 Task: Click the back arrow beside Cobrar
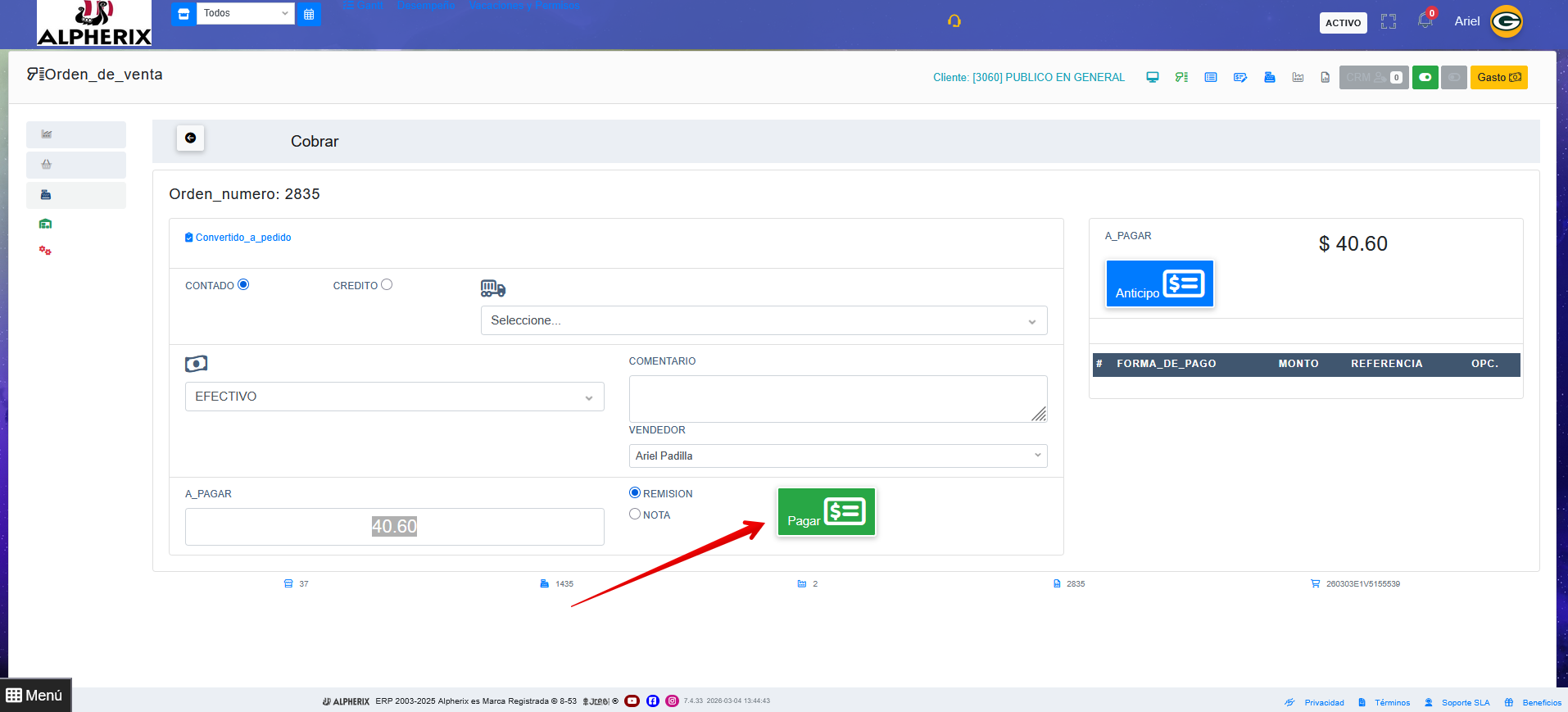190,138
